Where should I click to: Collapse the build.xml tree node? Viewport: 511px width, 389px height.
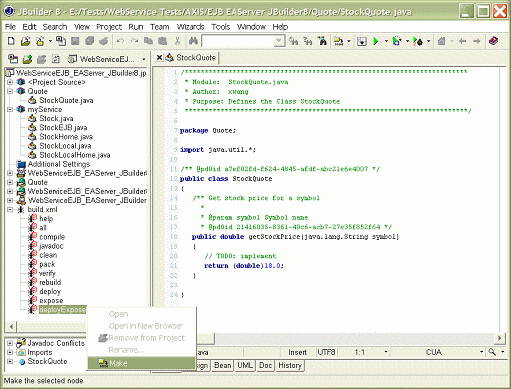(x=10, y=209)
